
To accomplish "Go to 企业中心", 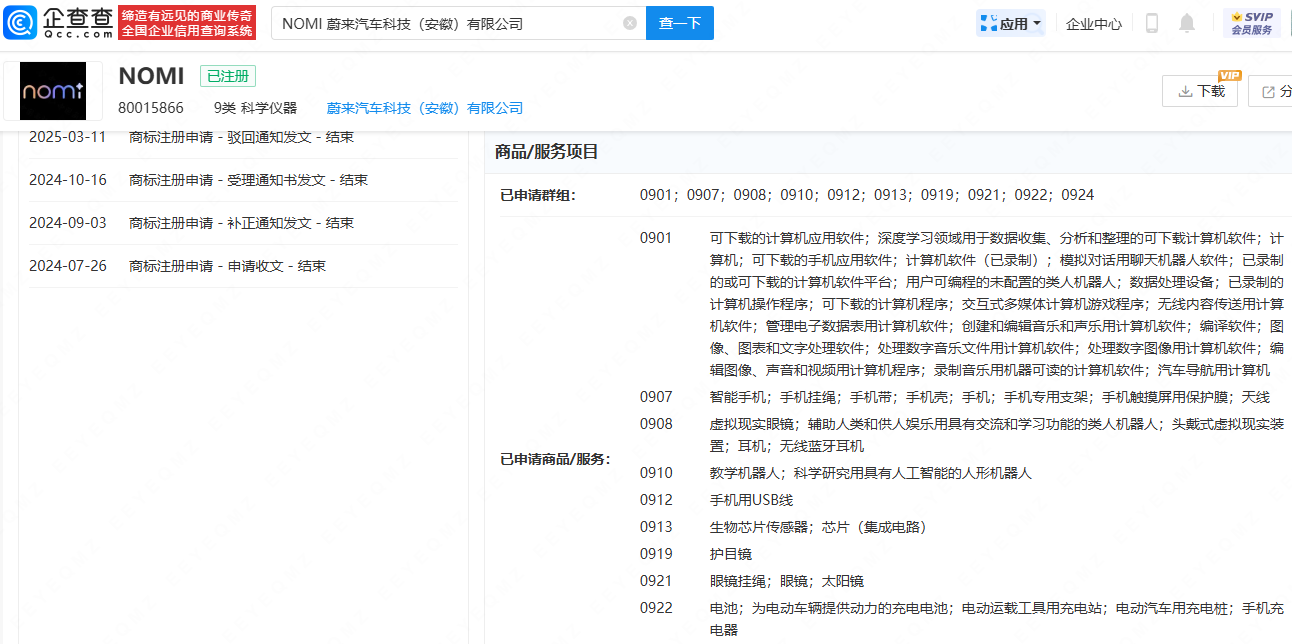I will tap(1094, 23).
